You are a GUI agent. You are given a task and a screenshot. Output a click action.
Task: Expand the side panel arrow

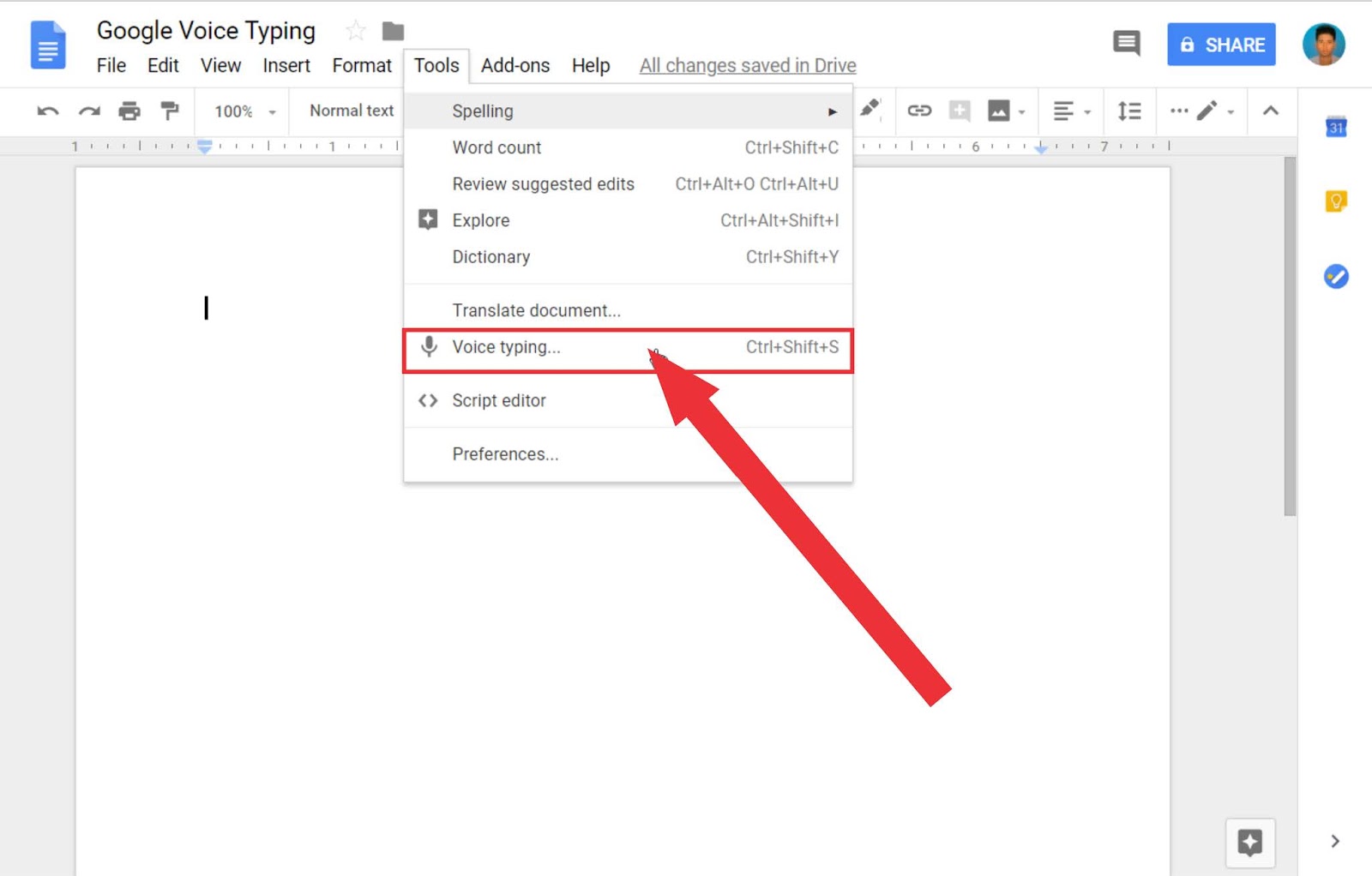click(1335, 841)
